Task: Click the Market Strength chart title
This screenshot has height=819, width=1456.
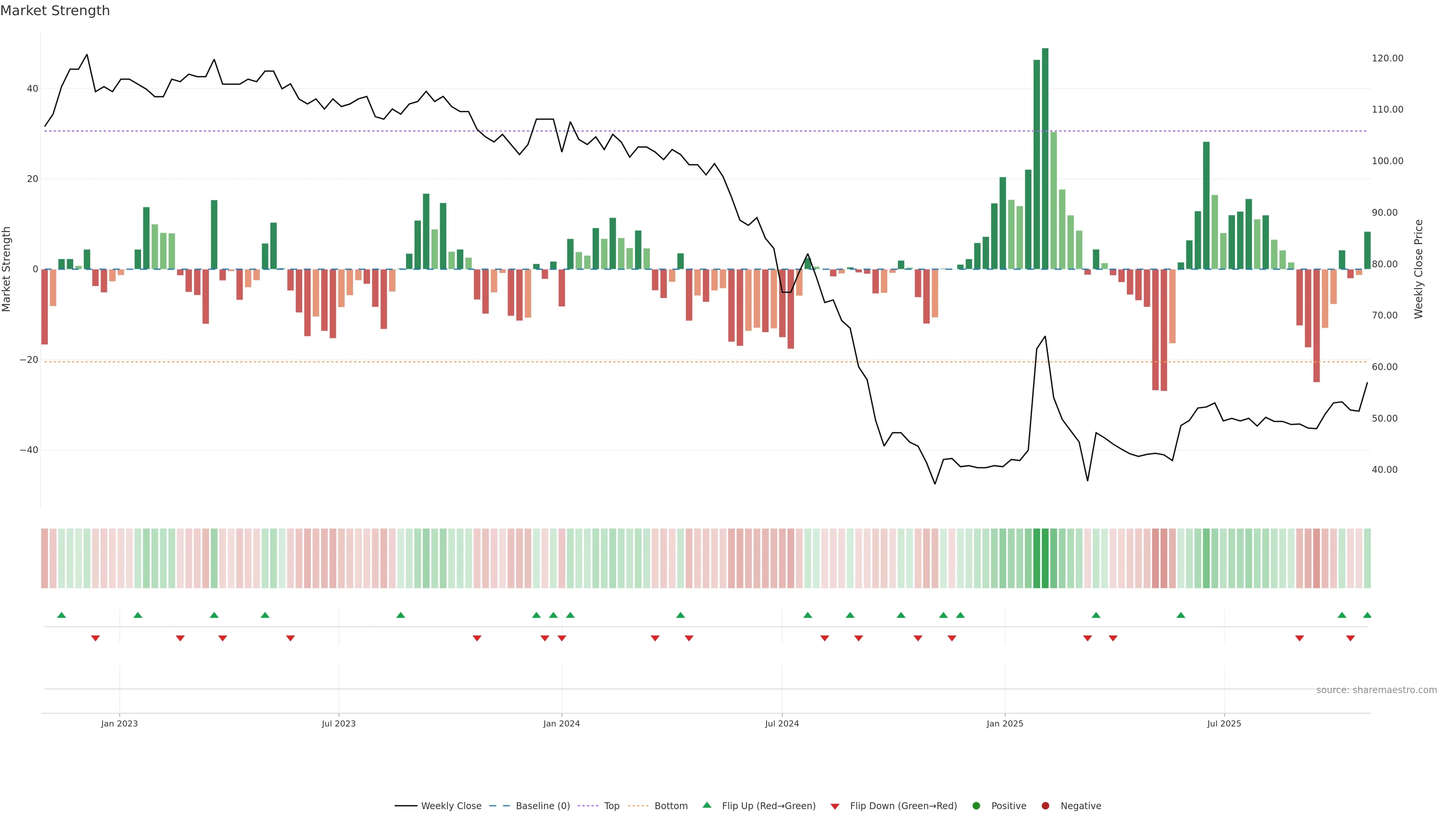Action: pos(55,11)
